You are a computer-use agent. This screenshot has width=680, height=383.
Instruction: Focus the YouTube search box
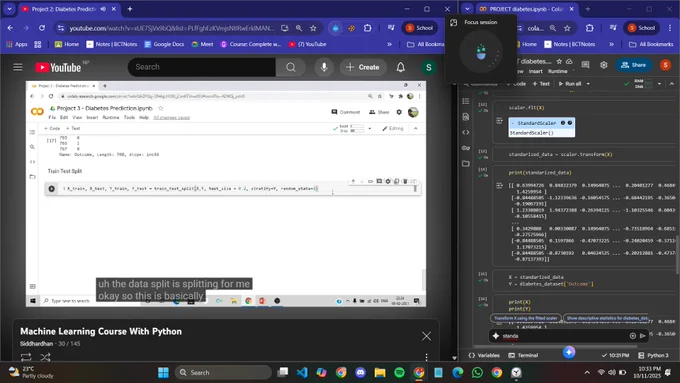pos(202,67)
